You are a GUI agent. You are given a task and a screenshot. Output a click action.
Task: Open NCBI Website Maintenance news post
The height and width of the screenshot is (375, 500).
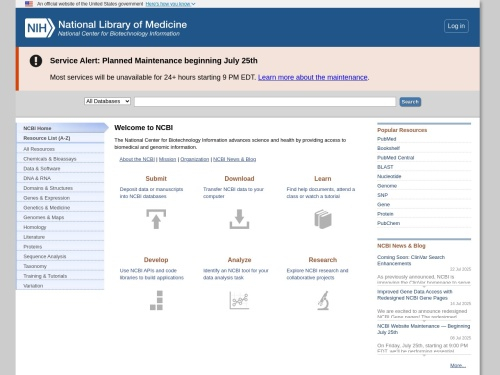click(423, 329)
